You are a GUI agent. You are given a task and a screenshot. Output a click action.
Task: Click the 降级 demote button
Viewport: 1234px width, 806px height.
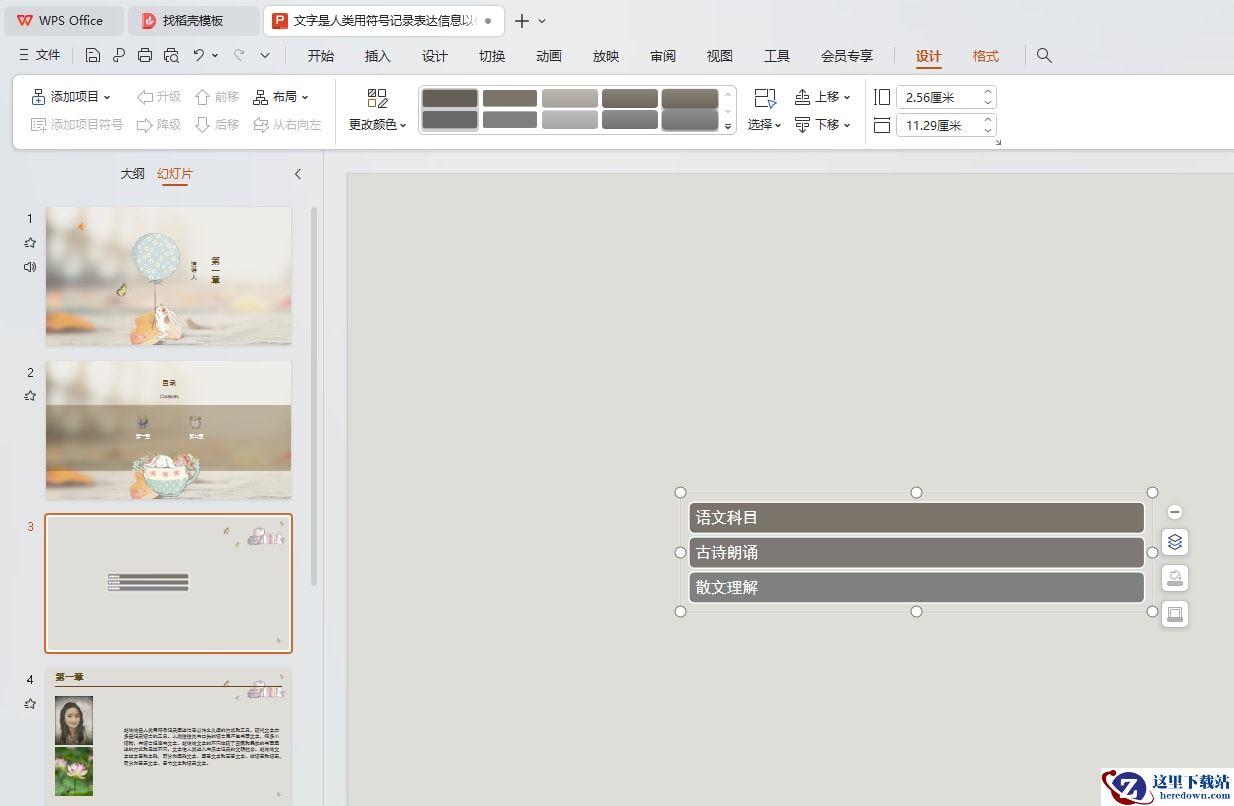pyautogui.click(x=159, y=125)
